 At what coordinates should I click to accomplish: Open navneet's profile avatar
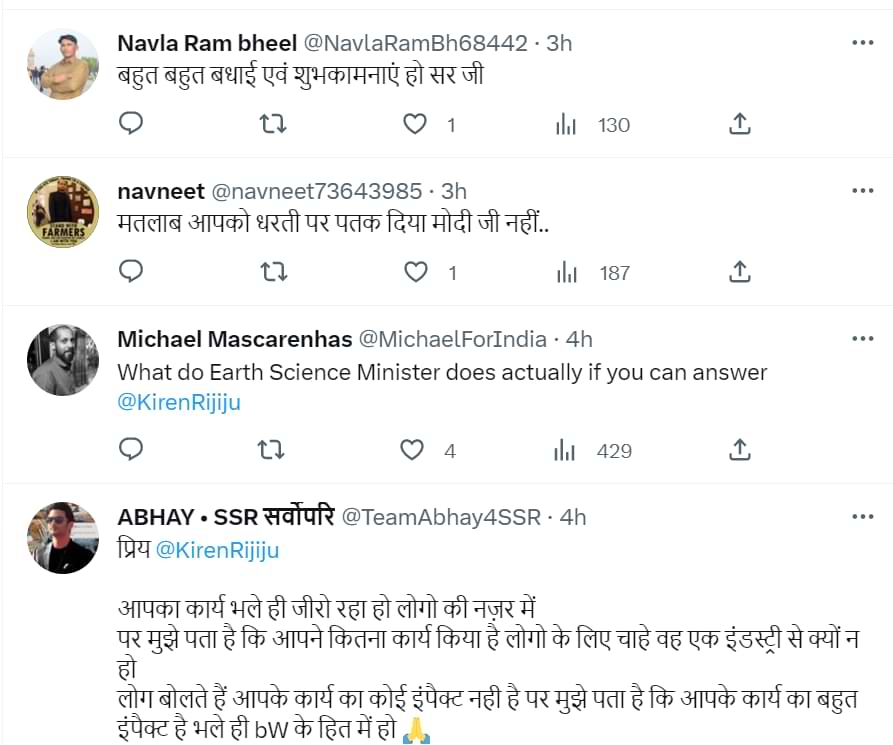pos(62,212)
